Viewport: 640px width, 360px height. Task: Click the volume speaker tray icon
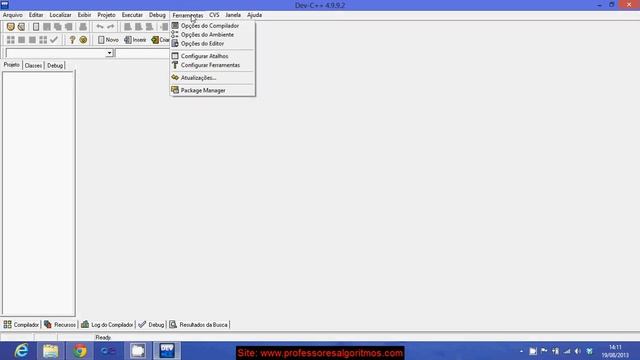tap(578, 351)
